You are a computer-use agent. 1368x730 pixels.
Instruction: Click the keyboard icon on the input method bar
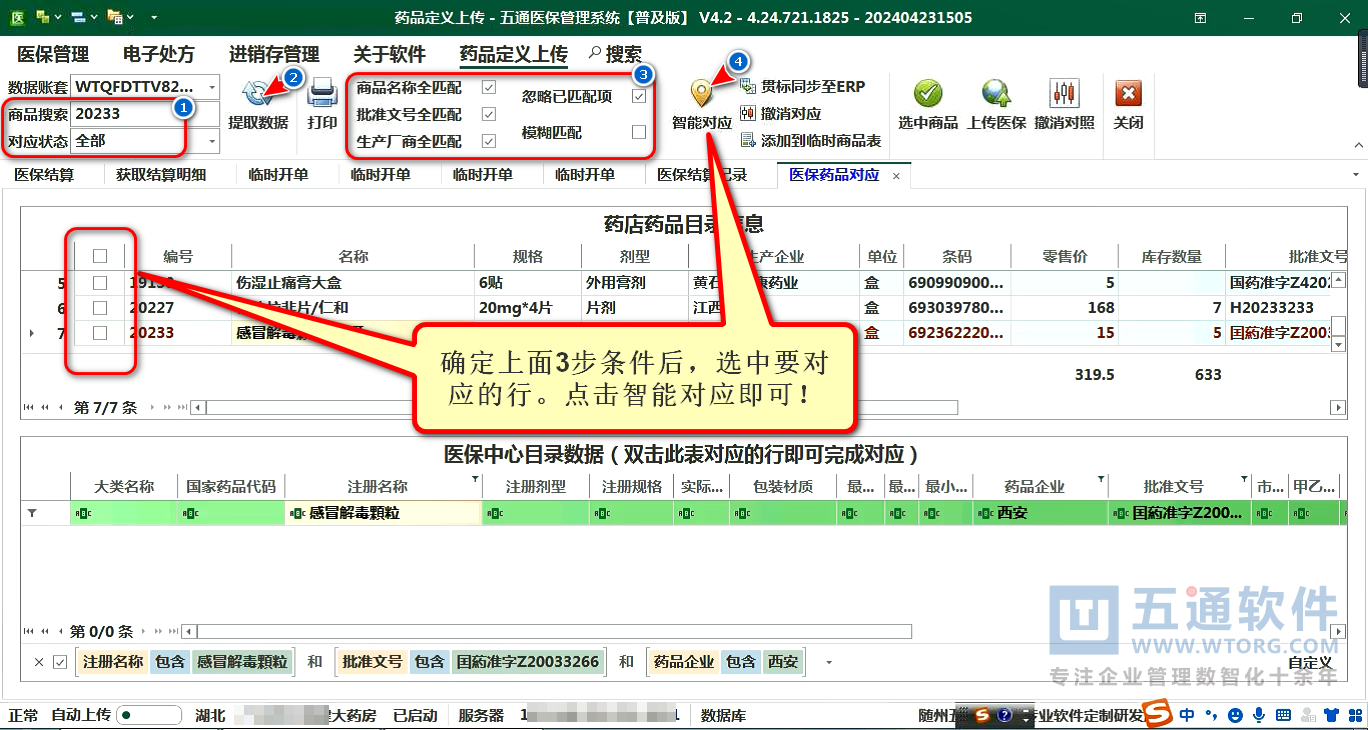point(1281,715)
